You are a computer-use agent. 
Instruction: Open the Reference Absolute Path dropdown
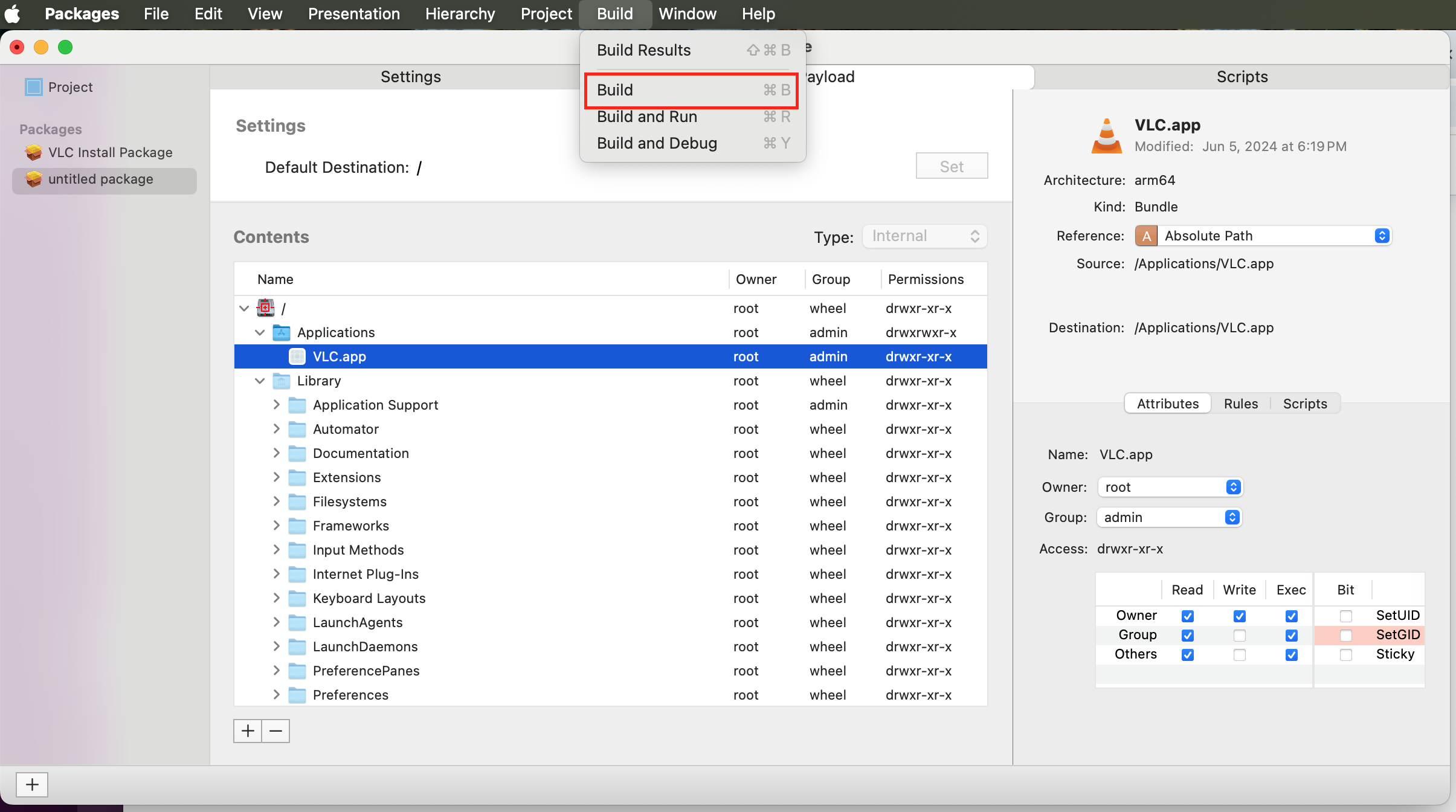click(x=1263, y=236)
